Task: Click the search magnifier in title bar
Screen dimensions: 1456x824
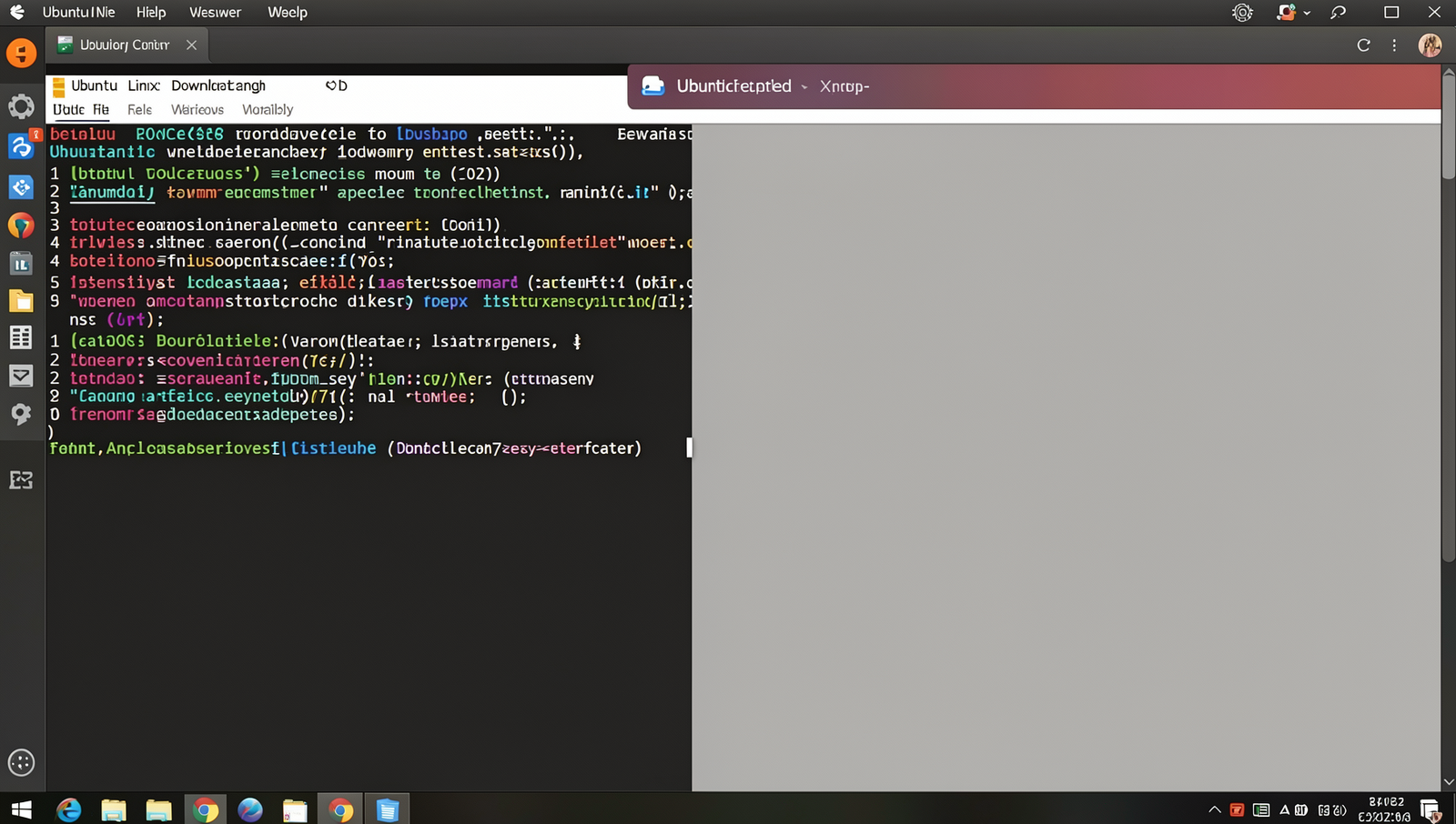Action: 1338,12
